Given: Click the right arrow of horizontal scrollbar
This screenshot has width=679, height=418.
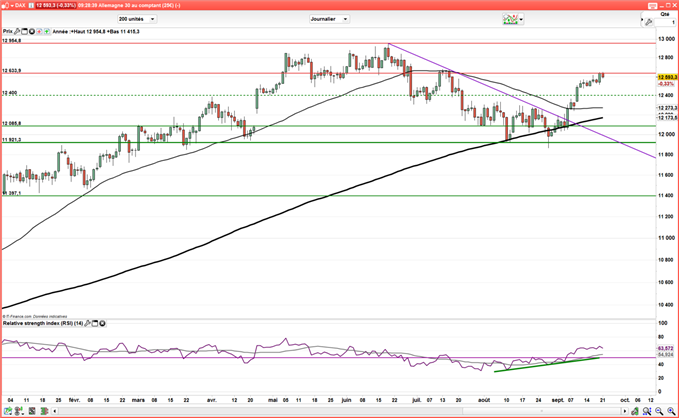Looking at the screenshot, I should [x=624, y=411].
